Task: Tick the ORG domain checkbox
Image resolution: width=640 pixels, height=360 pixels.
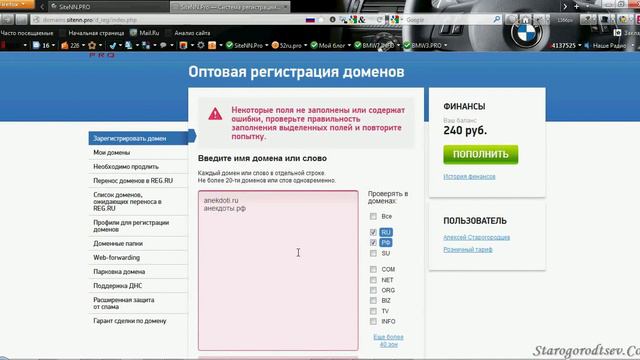Action: click(x=373, y=290)
